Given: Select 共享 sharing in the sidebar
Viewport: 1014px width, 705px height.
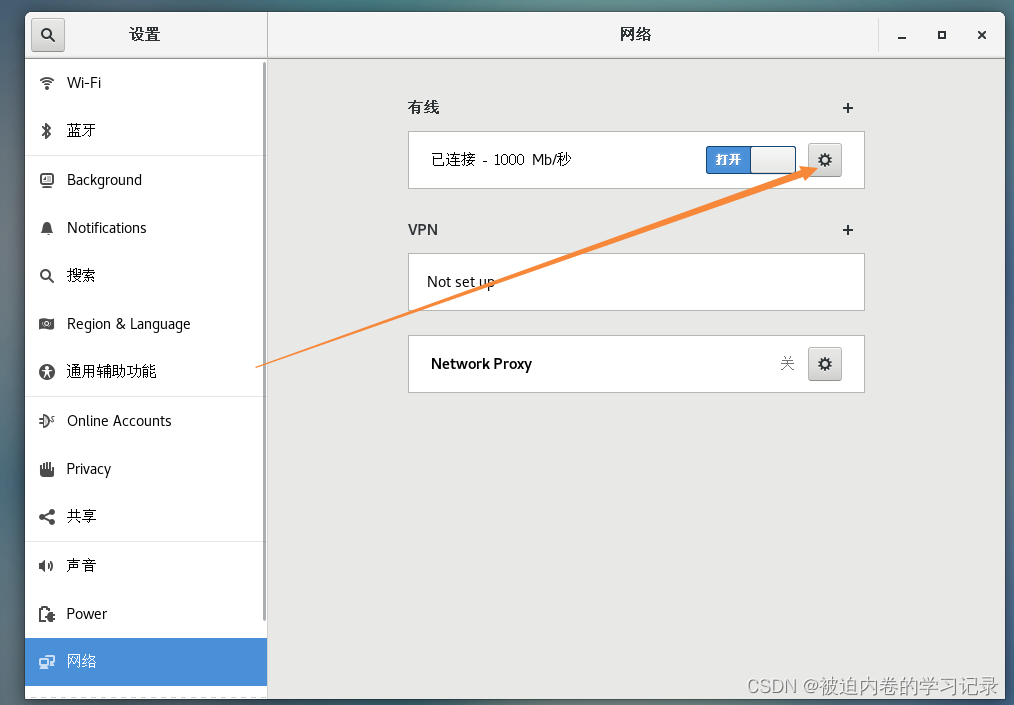Looking at the screenshot, I should click(x=145, y=516).
